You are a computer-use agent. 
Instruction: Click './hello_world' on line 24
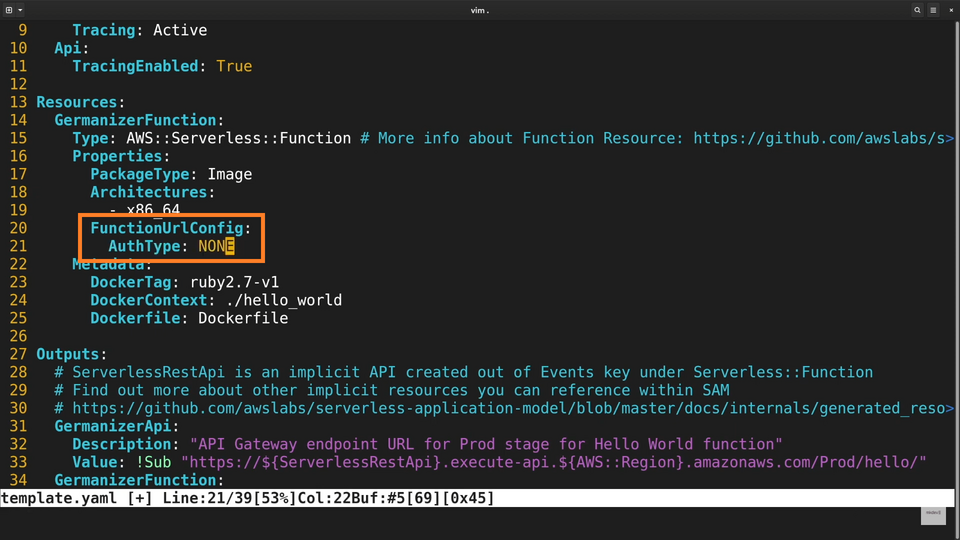pos(283,300)
